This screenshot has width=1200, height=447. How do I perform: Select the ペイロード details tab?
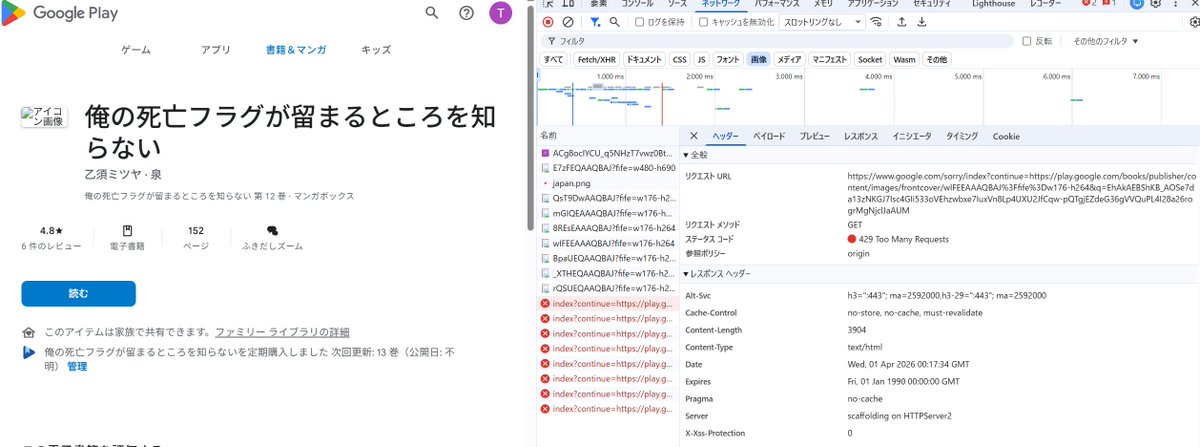pos(768,136)
